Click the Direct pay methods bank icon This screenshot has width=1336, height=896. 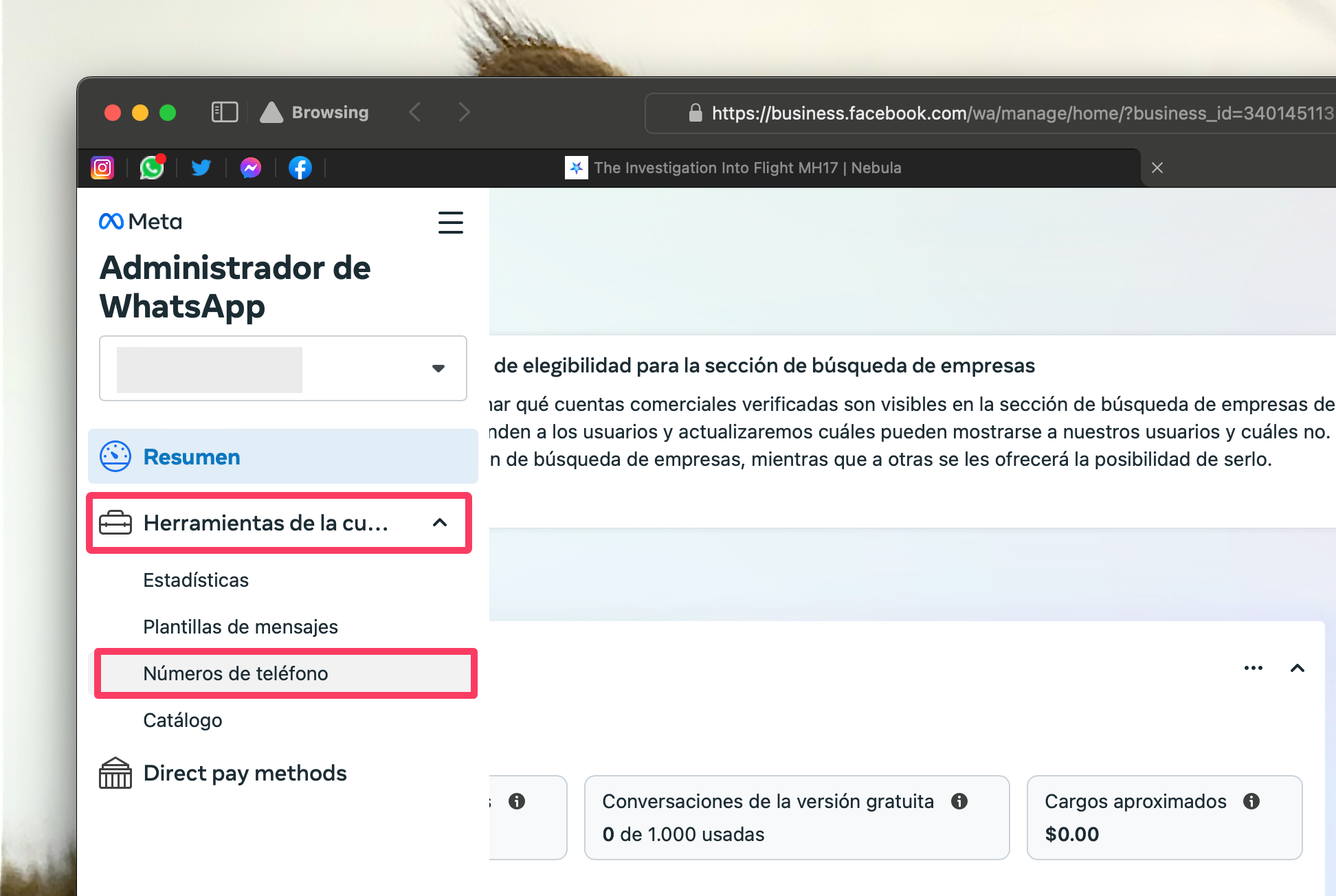point(115,772)
